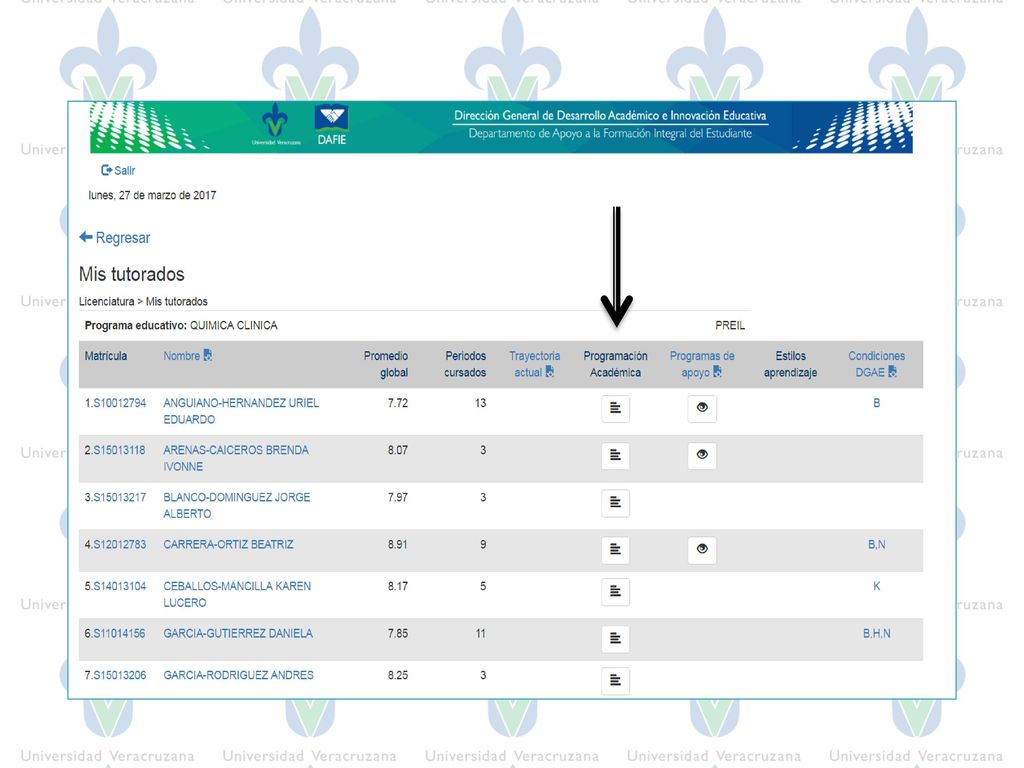The width and height of the screenshot is (1024, 768).
Task: Open matrícula S12012783
Action: (x=120, y=544)
